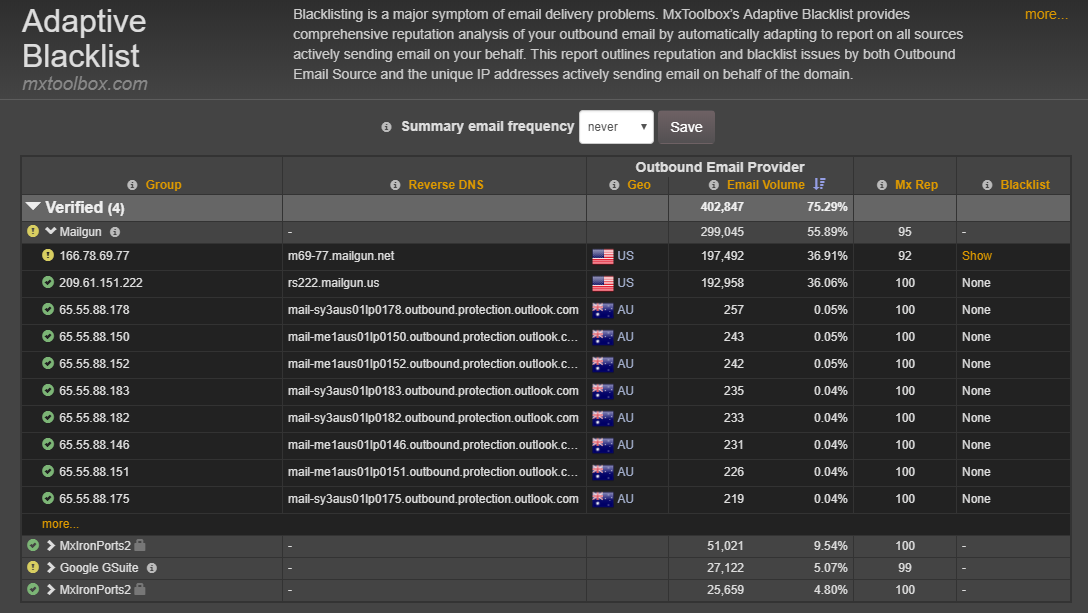This screenshot has width=1088, height=613.
Task: Click the Adaptive Blacklist page title
Action: tap(84, 39)
